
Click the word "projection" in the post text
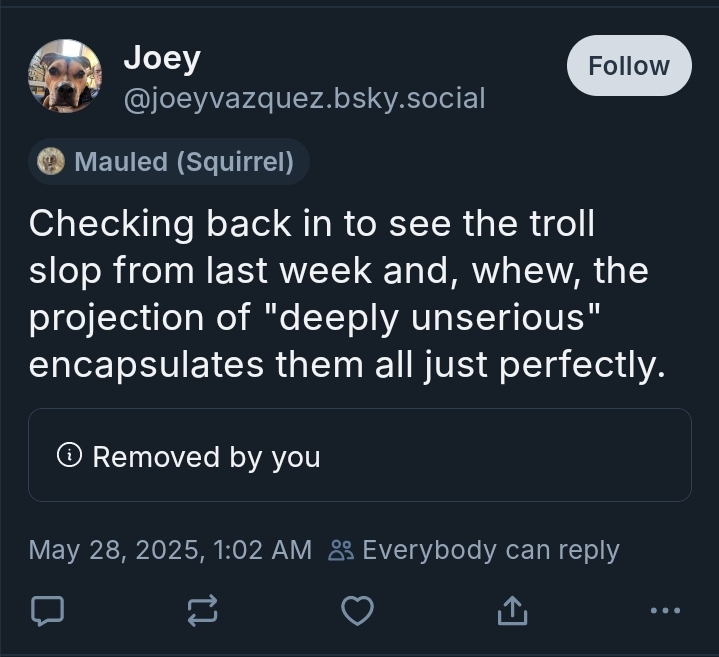[122, 318]
